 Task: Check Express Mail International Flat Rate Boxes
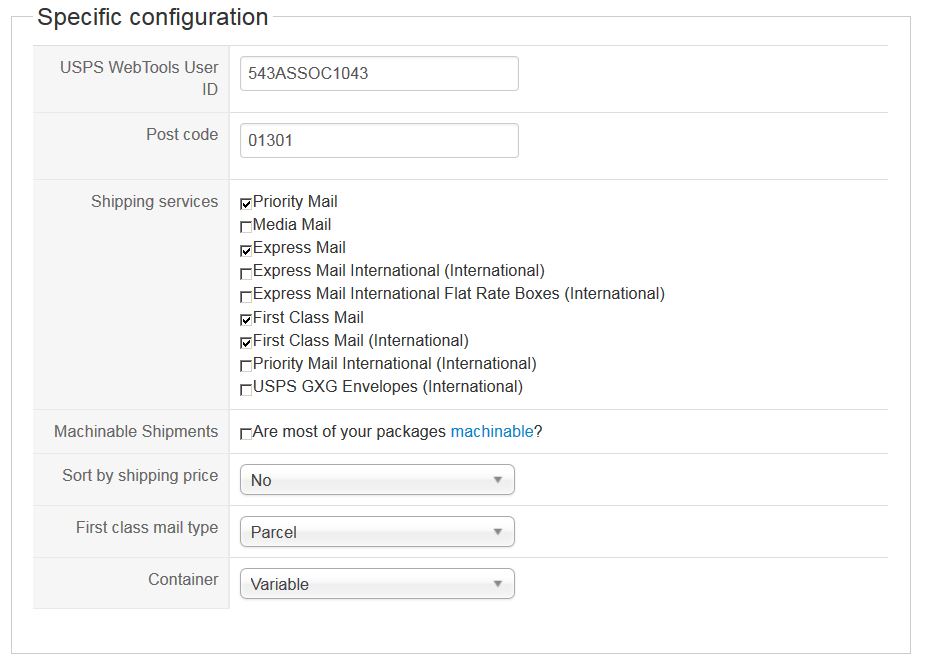(246, 296)
